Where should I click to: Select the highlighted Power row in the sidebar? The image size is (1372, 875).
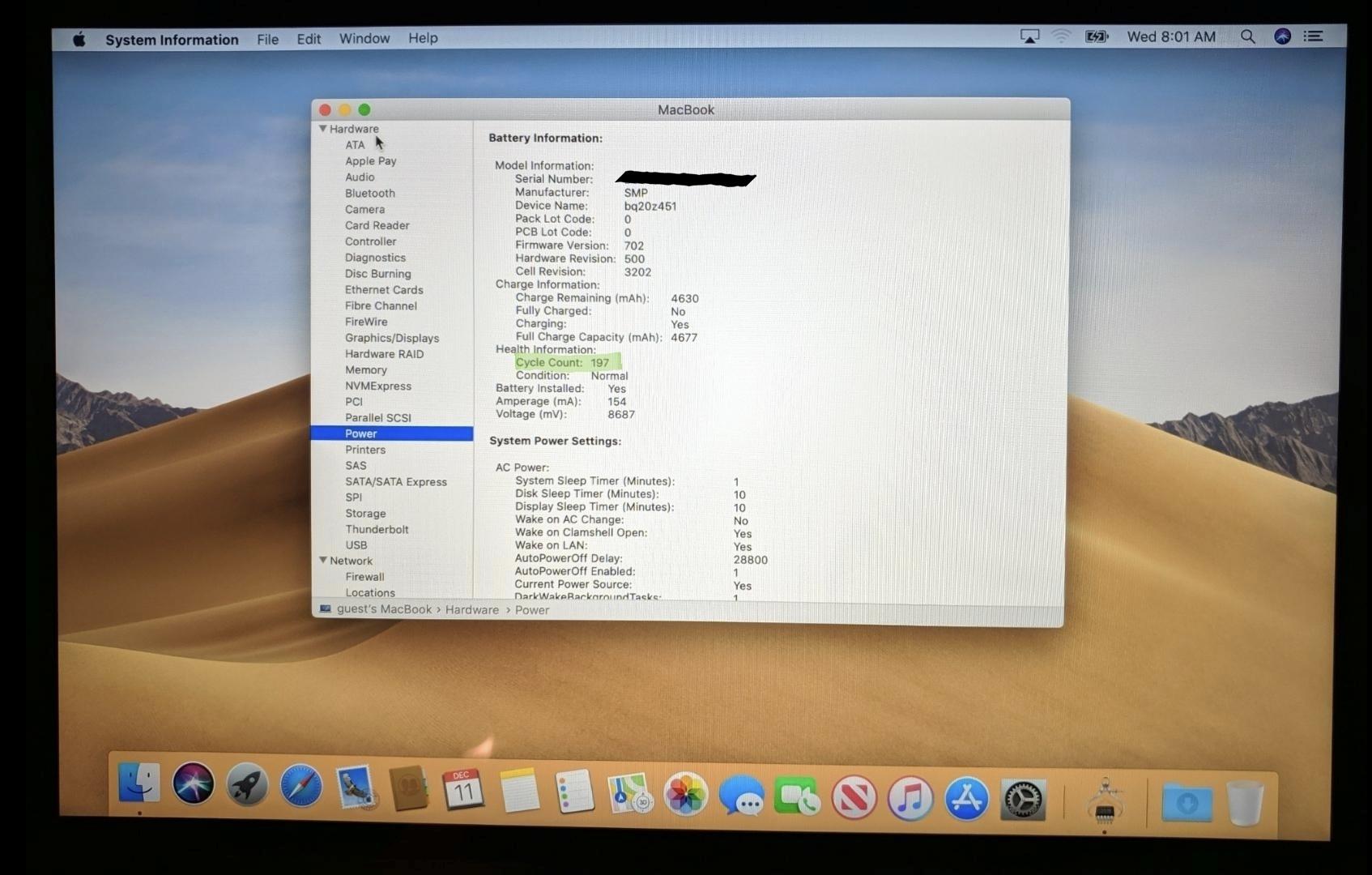[392, 433]
